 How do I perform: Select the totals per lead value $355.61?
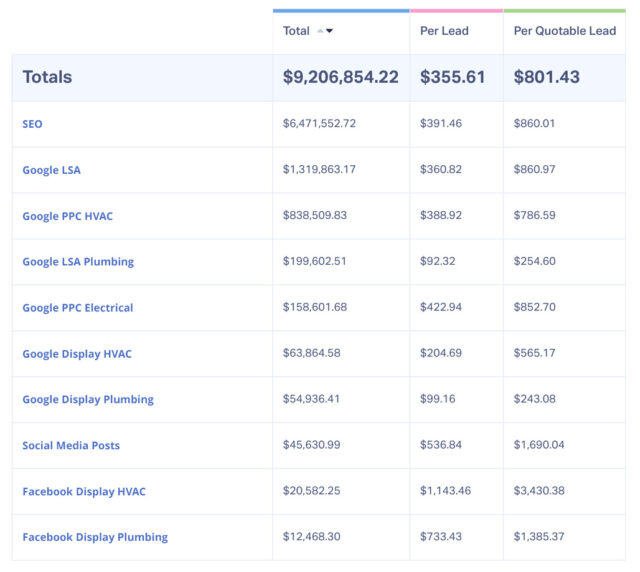(454, 77)
